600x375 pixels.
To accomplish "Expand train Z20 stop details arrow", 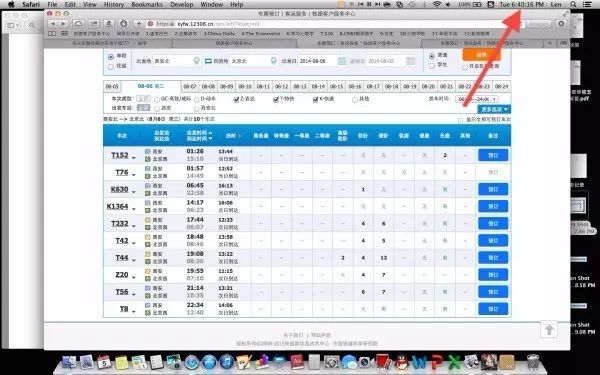I will (134, 277).
